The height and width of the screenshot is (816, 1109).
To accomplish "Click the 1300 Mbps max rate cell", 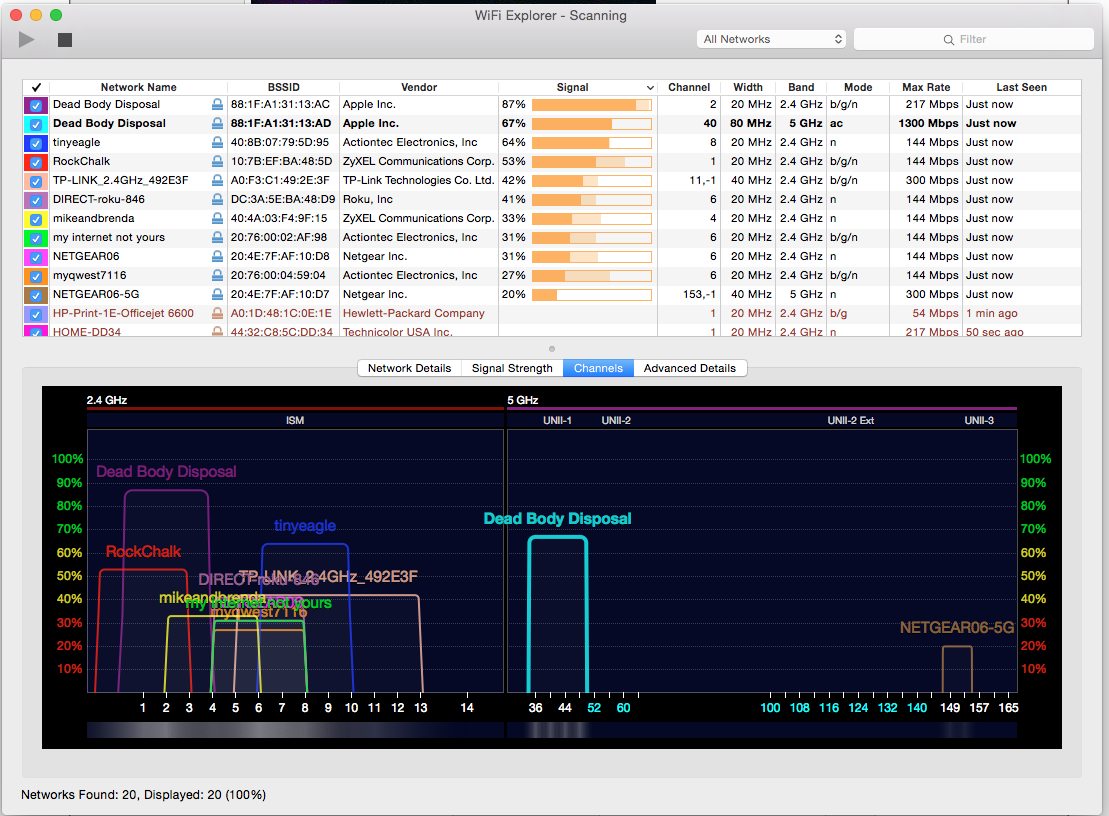I will (928, 123).
